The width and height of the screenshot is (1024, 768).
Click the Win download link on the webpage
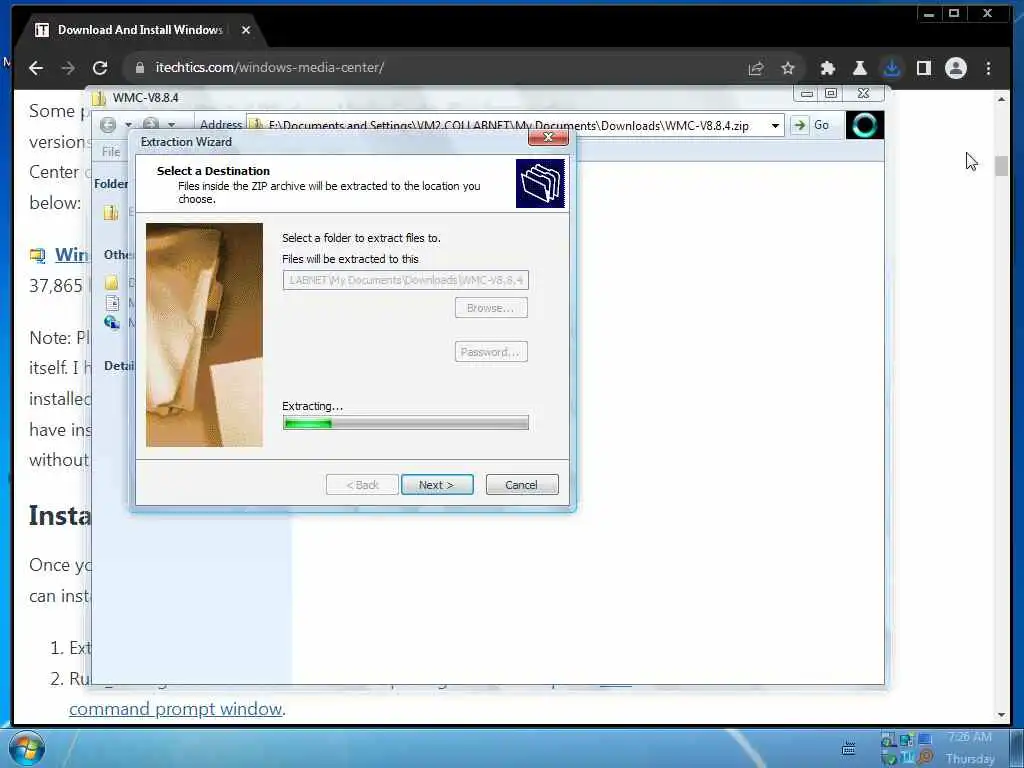pyautogui.click(x=71, y=255)
